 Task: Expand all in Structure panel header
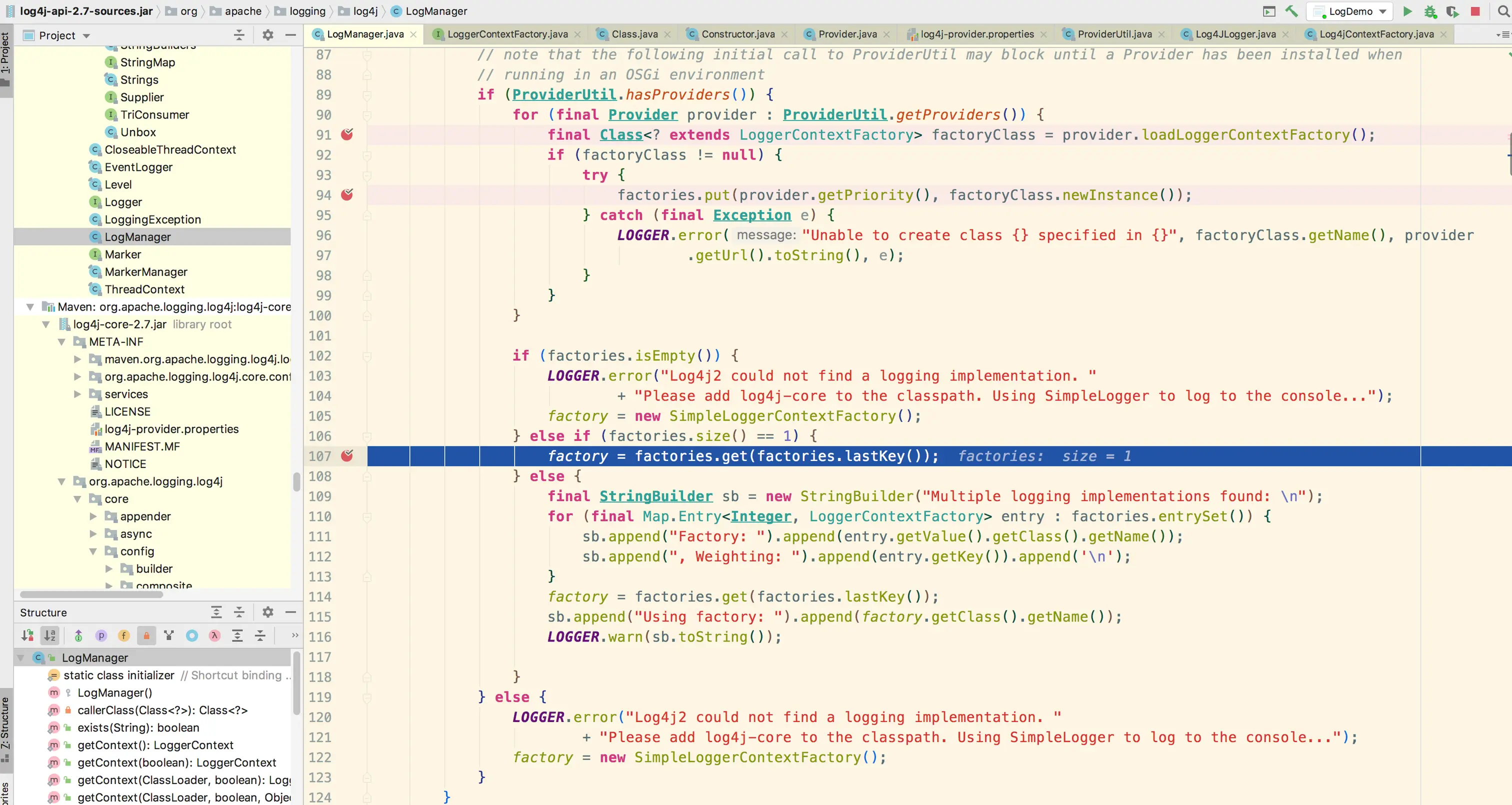pyautogui.click(x=216, y=612)
